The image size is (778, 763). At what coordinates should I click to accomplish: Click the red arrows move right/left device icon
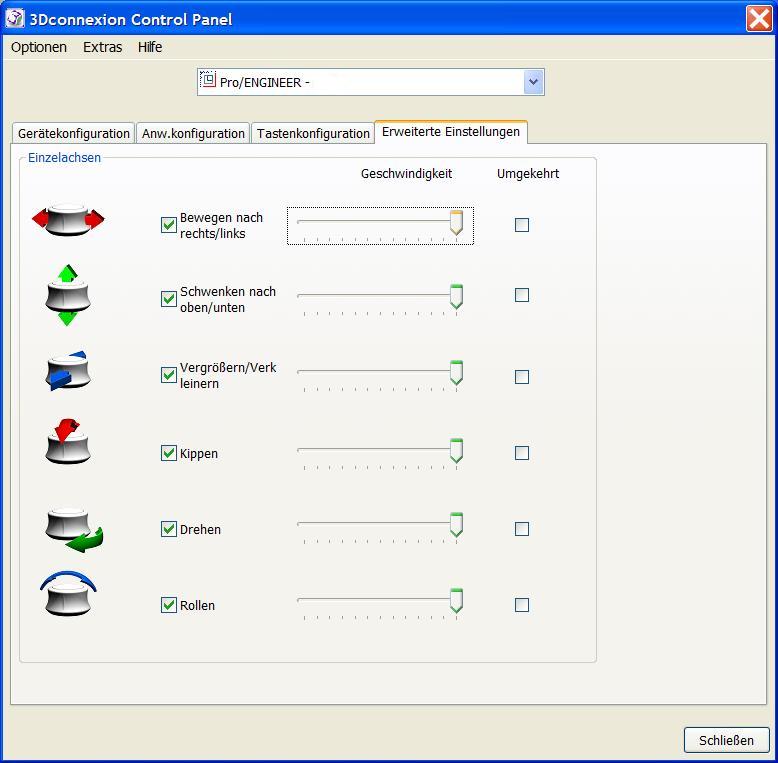(68, 219)
